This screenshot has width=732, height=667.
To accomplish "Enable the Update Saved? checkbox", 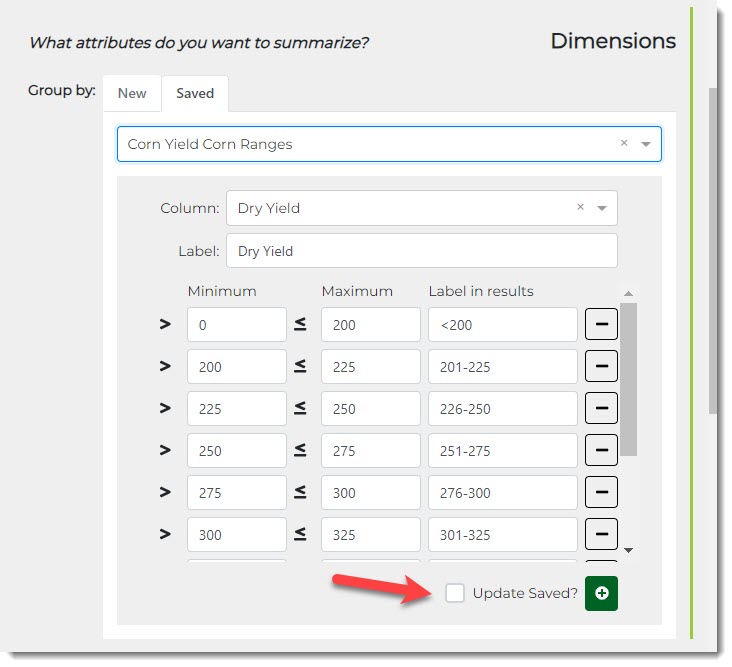I will point(455,593).
